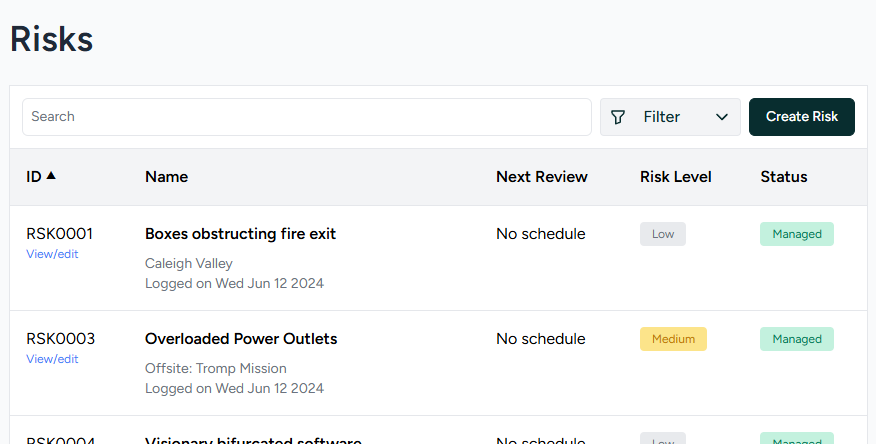Screen dimensions: 876x444
Task: Open View/edit link for RSK0003
Action: 52,359
